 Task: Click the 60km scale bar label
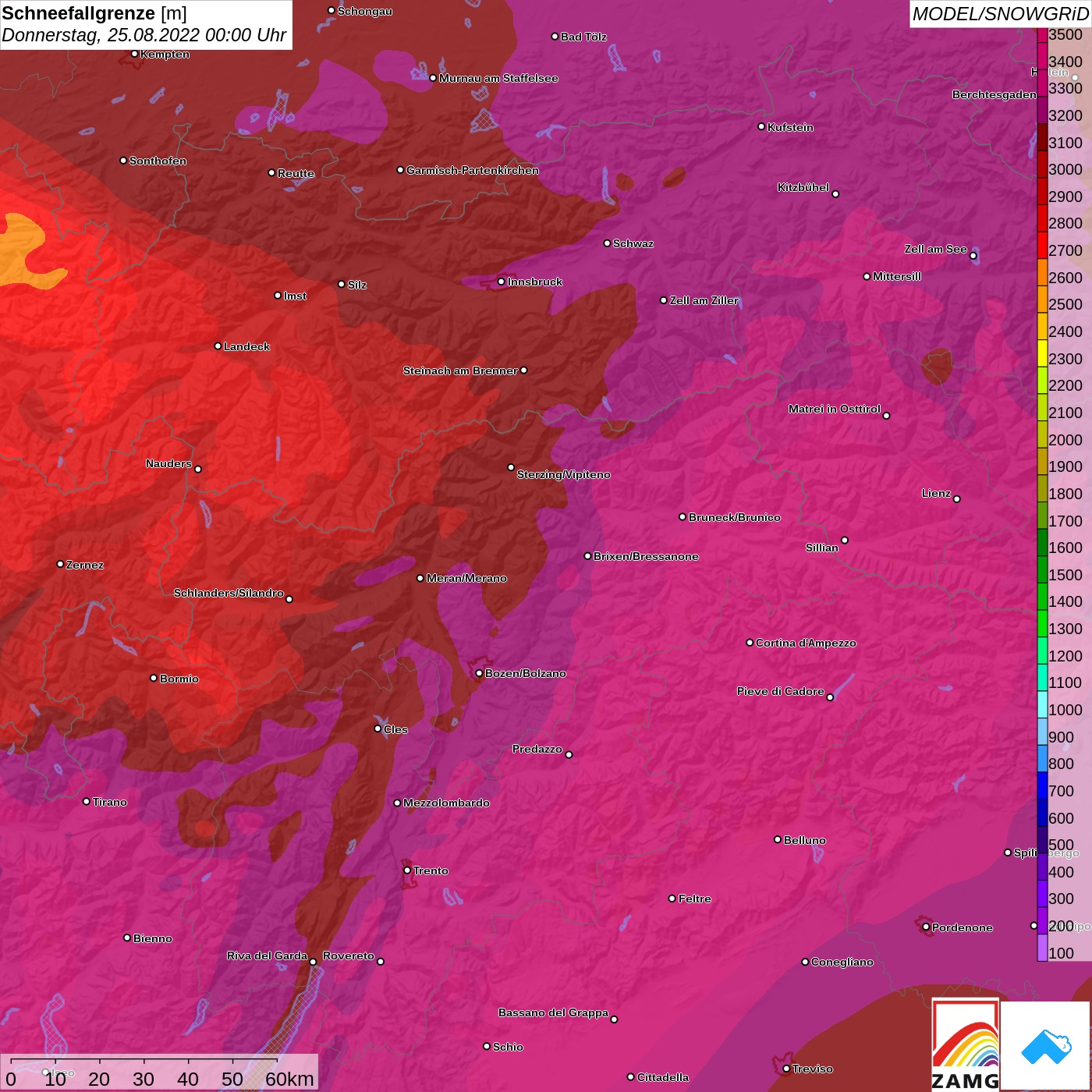coord(289,1079)
